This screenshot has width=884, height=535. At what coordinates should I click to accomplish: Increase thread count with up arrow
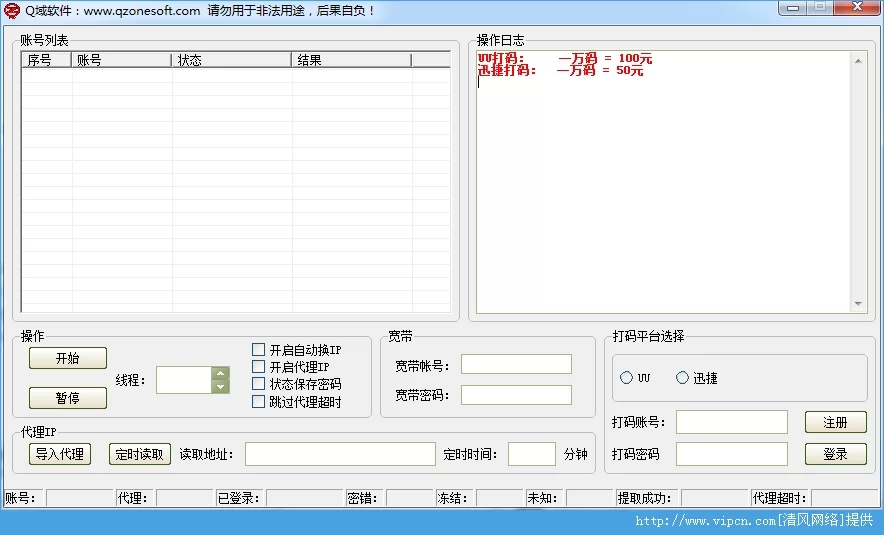220,373
